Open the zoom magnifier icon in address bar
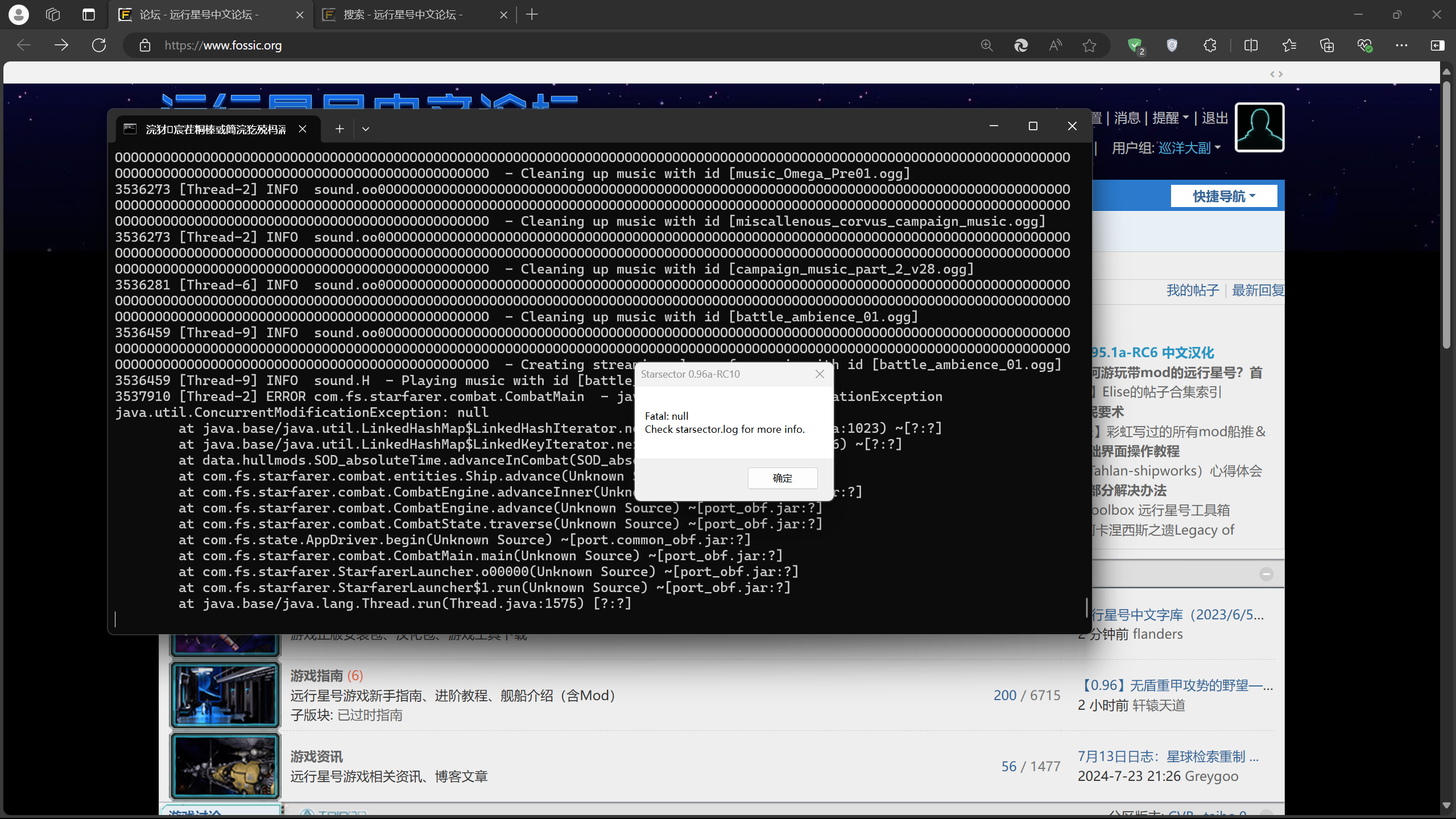This screenshot has width=1456, height=819. pyautogui.click(x=987, y=45)
